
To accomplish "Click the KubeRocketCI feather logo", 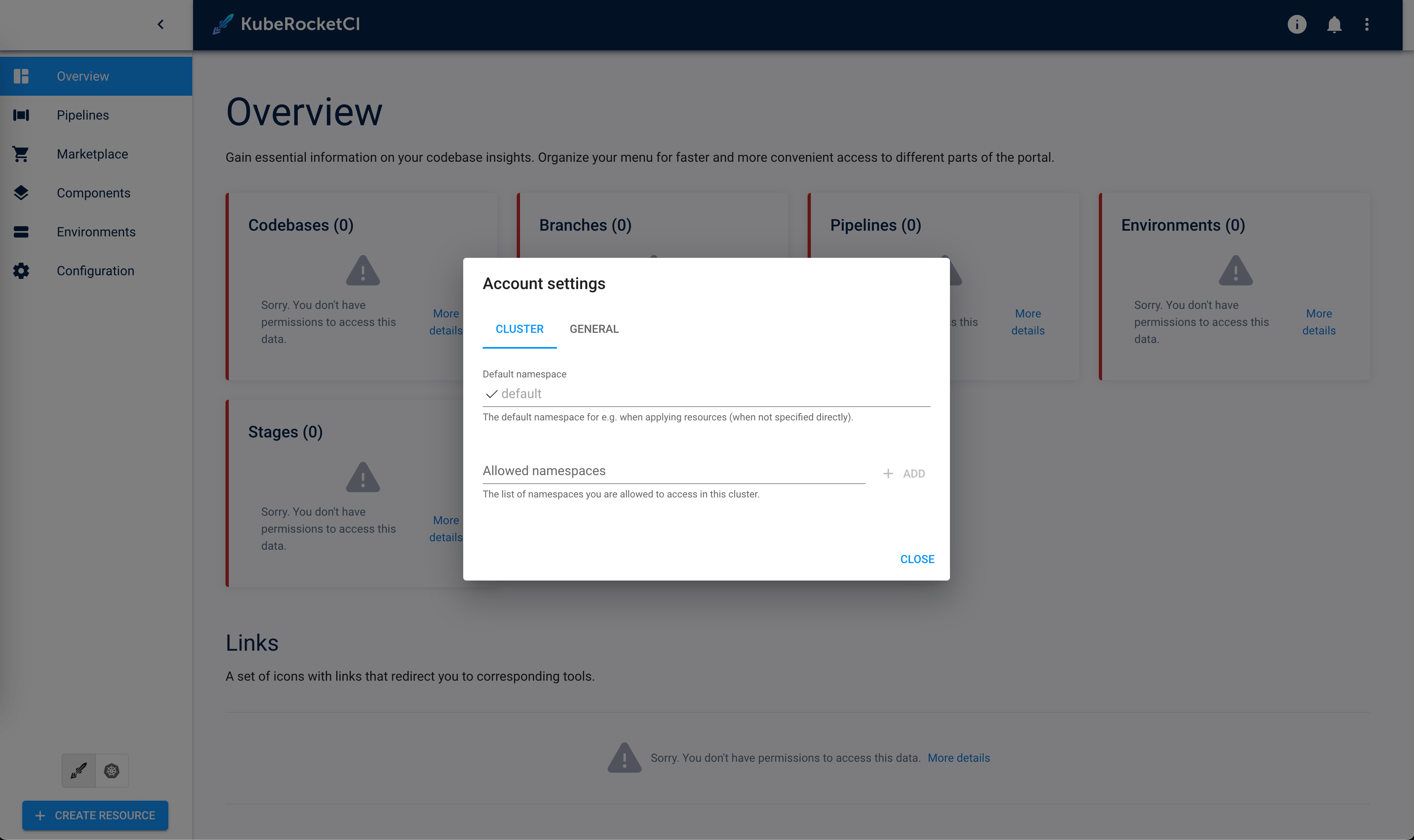I will tap(223, 24).
